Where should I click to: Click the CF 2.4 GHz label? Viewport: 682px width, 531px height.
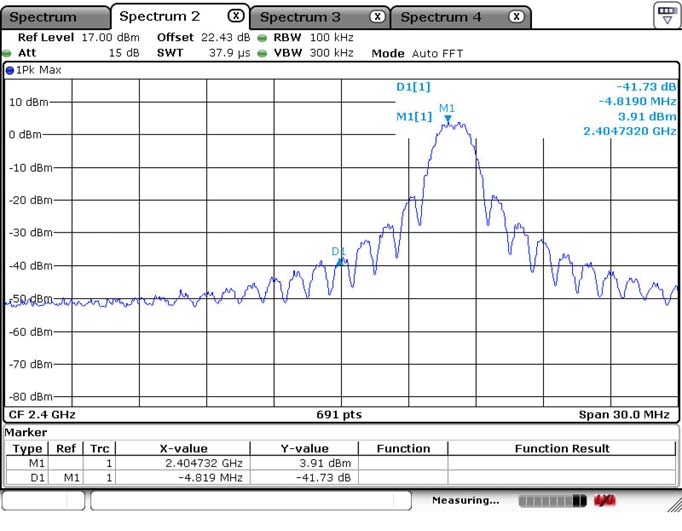pyautogui.click(x=42, y=414)
